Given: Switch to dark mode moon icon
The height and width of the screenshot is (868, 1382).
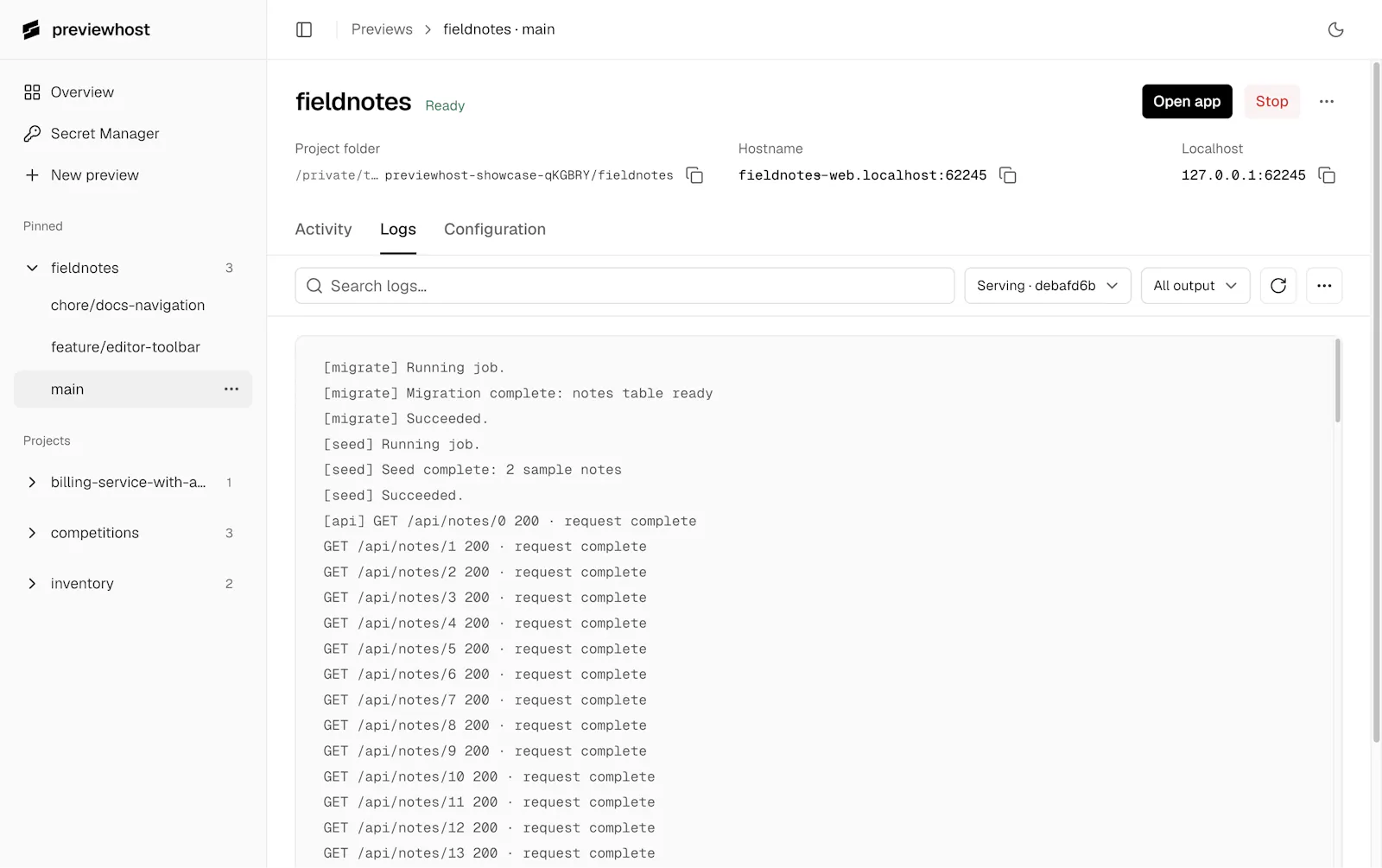Looking at the screenshot, I should (x=1335, y=29).
